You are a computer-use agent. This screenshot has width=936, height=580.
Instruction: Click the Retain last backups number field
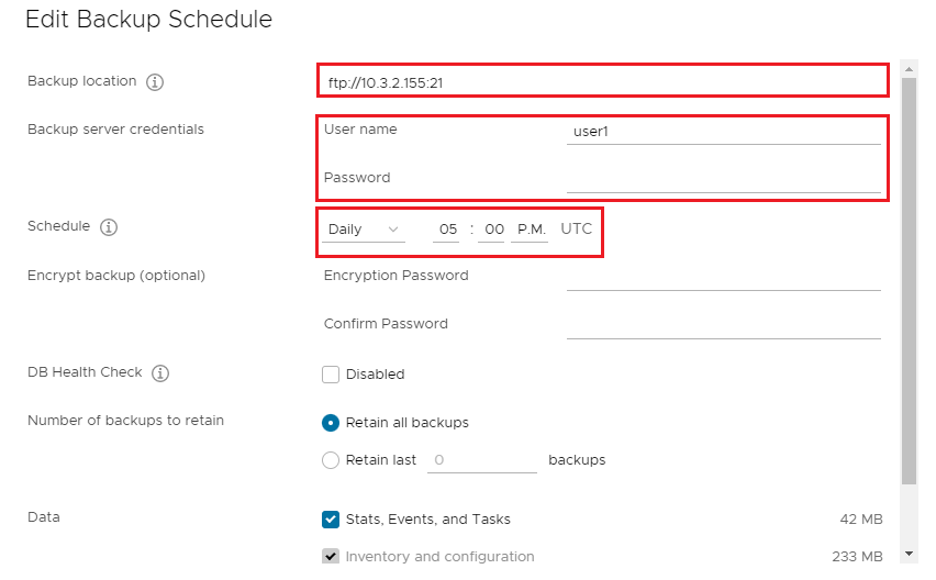click(x=482, y=461)
